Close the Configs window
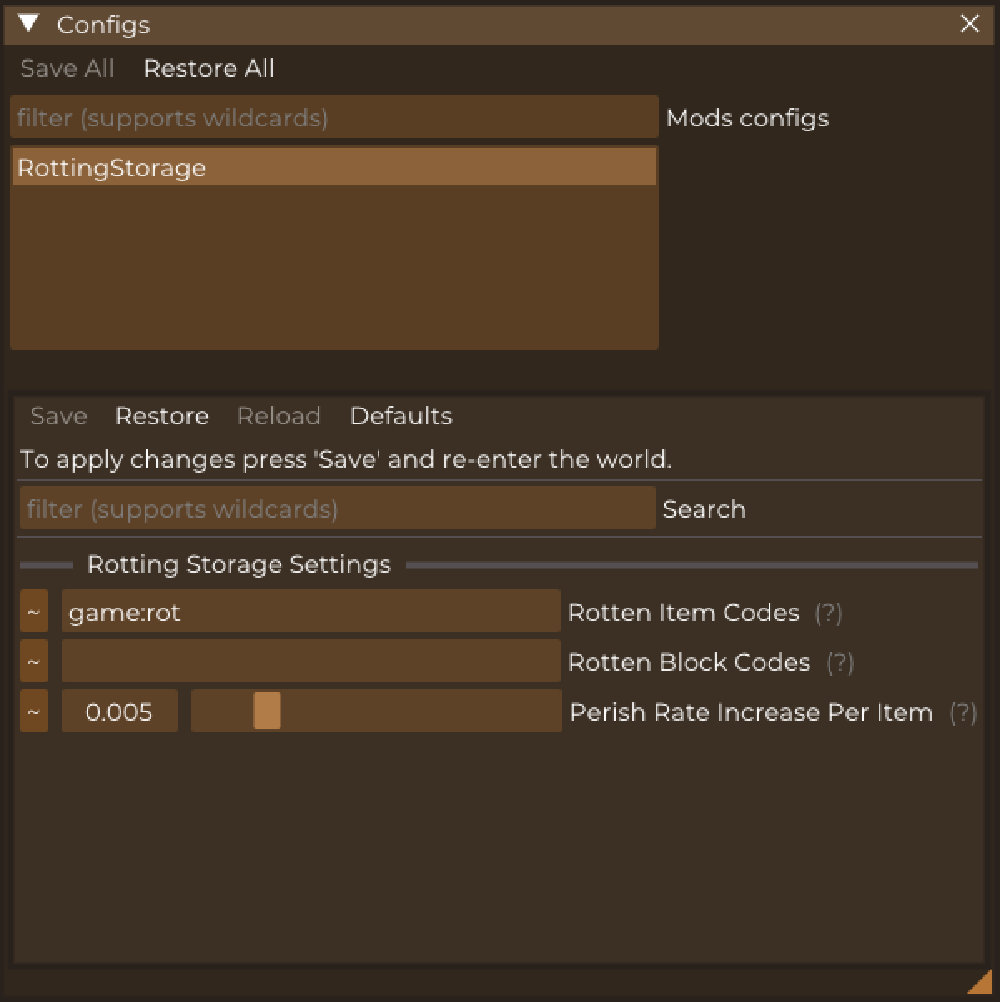1000x1002 pixels. 969,25
